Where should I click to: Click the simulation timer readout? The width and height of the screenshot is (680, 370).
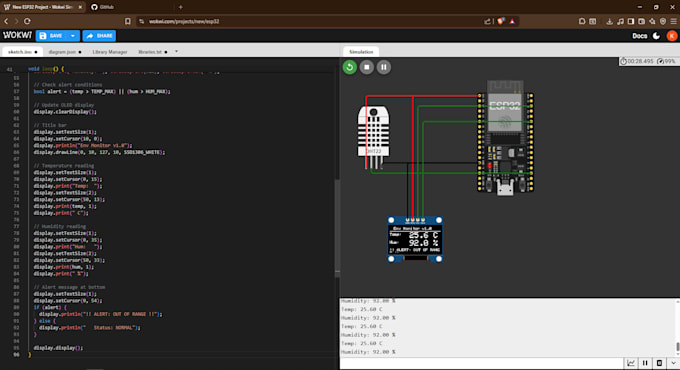pyautogui.click(x=637, y=61)
